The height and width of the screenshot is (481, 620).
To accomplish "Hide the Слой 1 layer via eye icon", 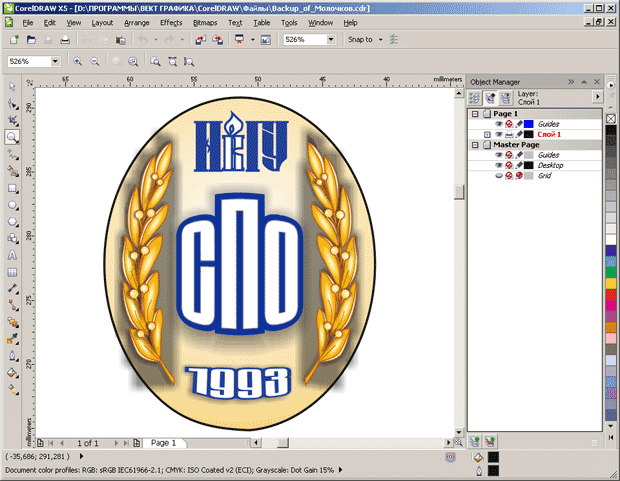I will click(498, 134).
